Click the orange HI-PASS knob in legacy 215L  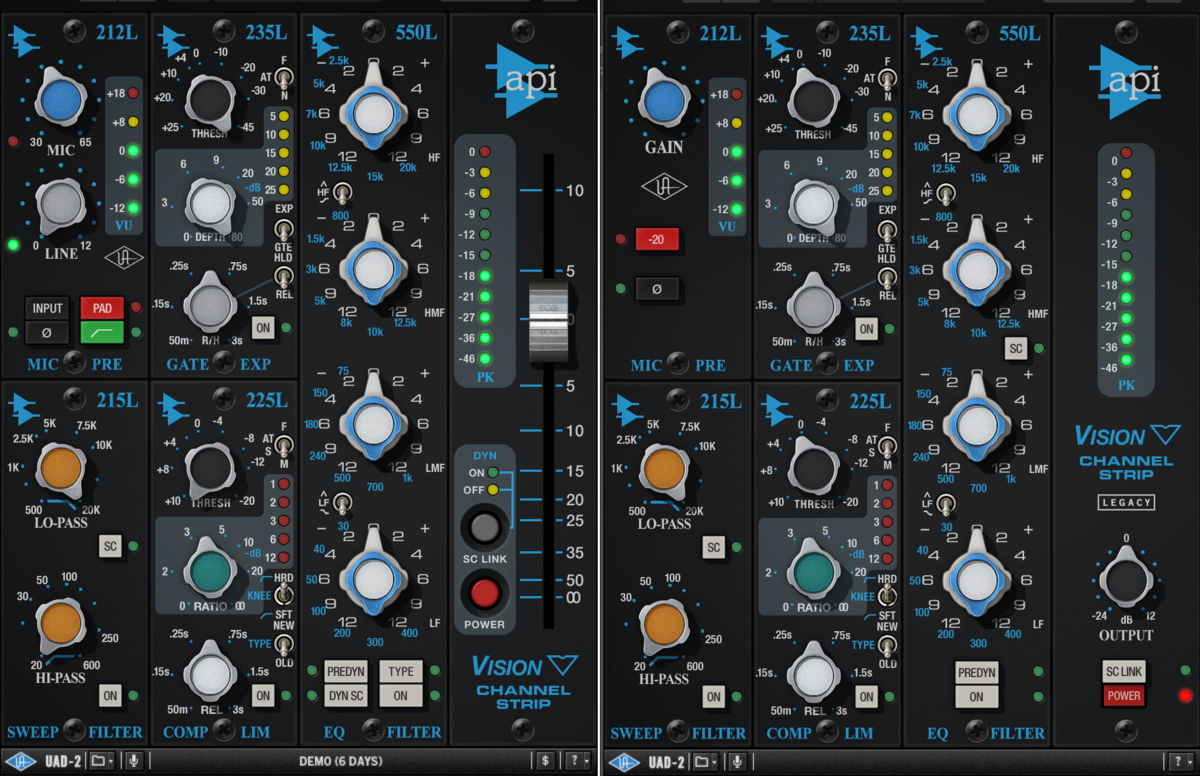[665, 624]
